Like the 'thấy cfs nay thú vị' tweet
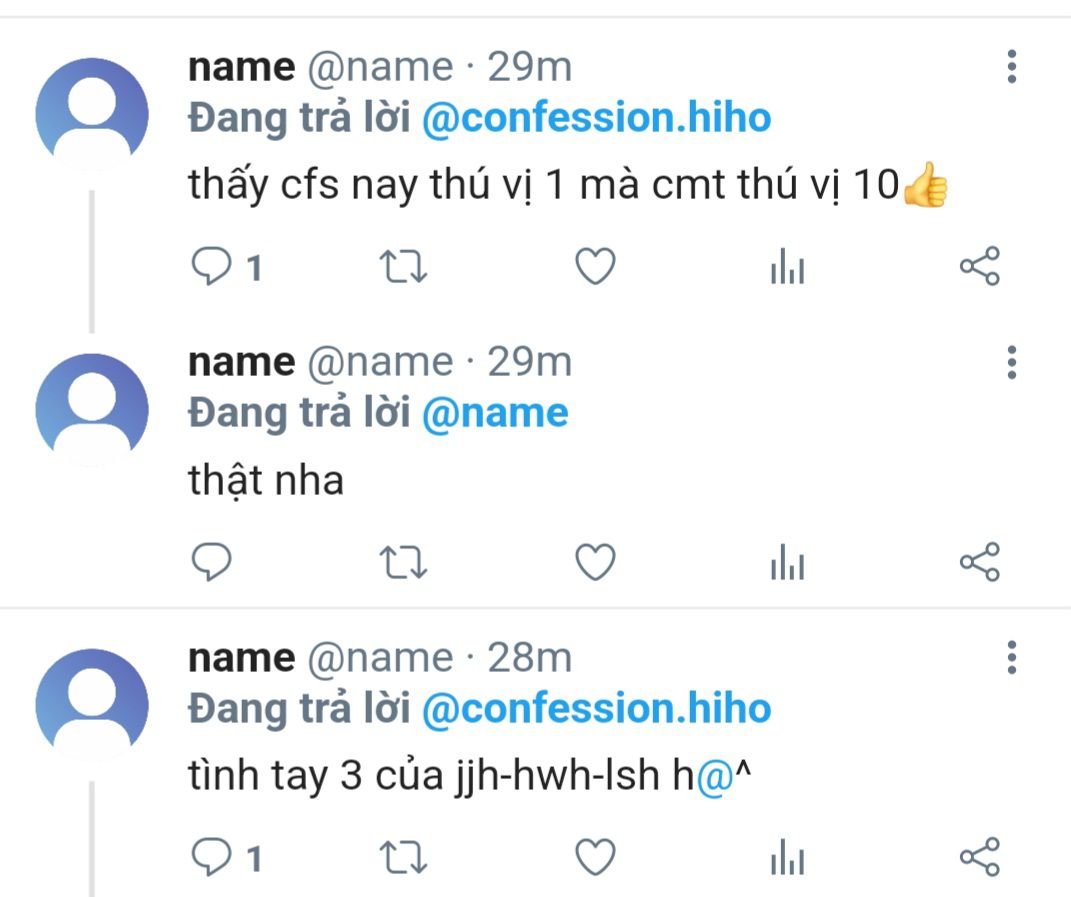 click(x=595, y=266)
